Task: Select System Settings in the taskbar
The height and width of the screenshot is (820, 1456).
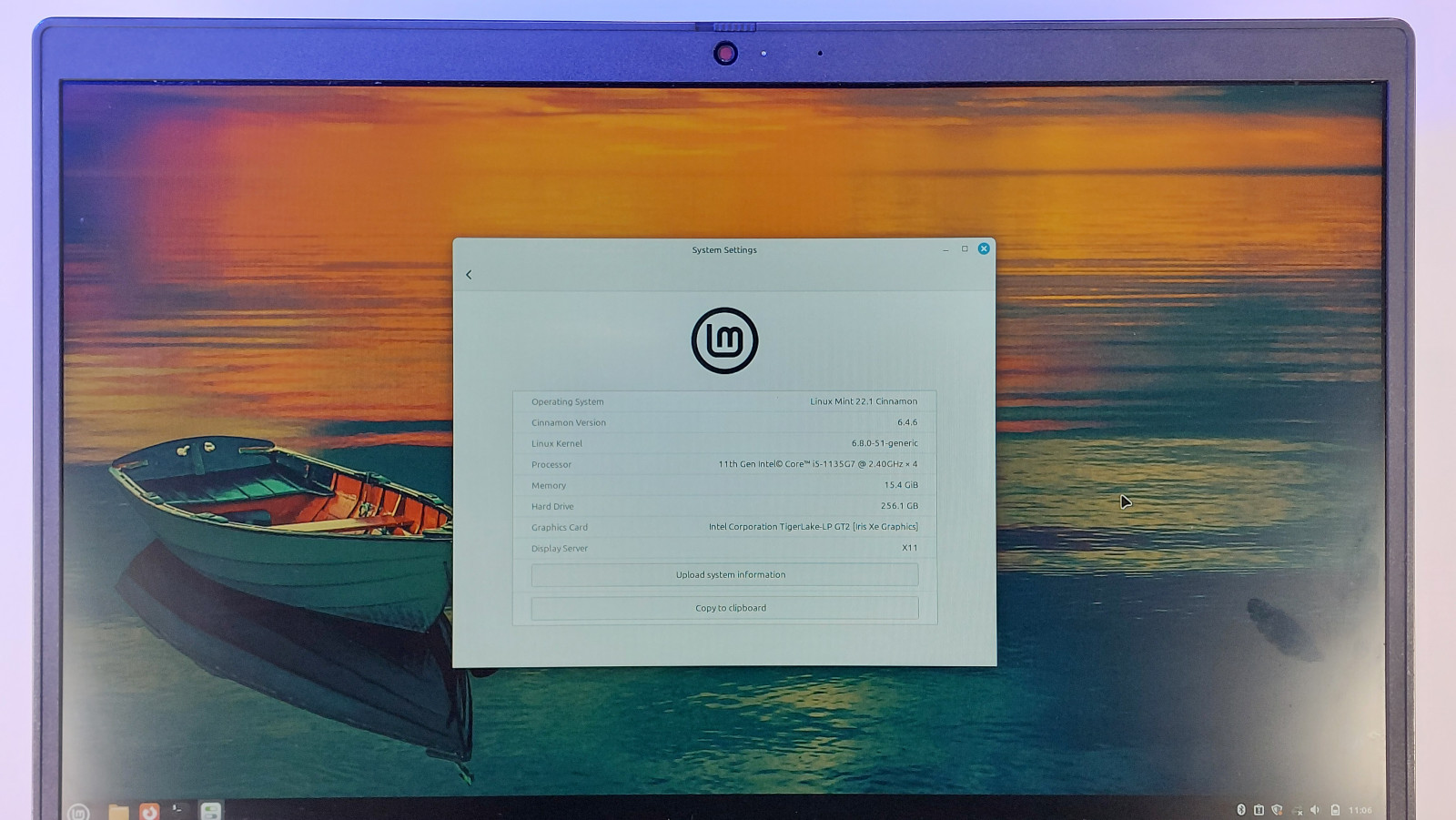Action: (x=210, y=811)
